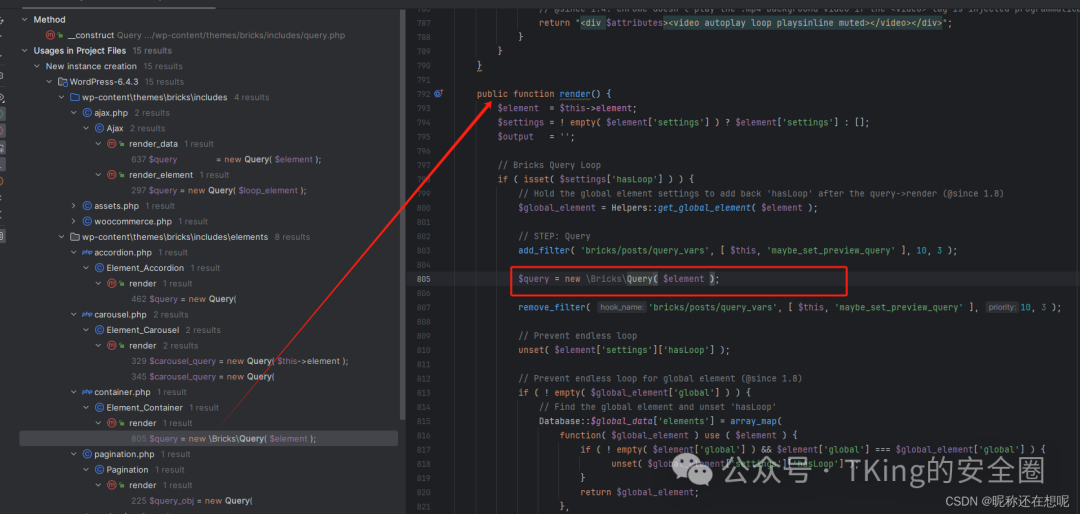
Task: Click the class icon beside Element_Carousel
Action: click(99, 330)
